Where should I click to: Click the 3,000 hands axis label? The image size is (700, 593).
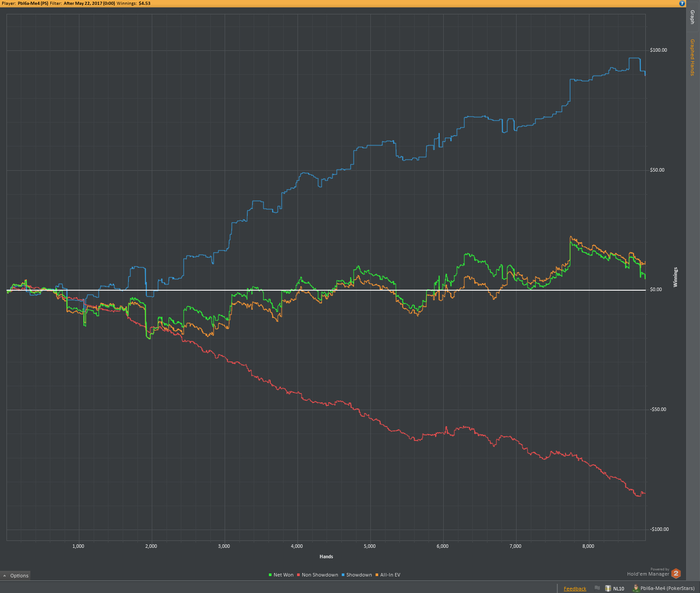coord(224,546)
